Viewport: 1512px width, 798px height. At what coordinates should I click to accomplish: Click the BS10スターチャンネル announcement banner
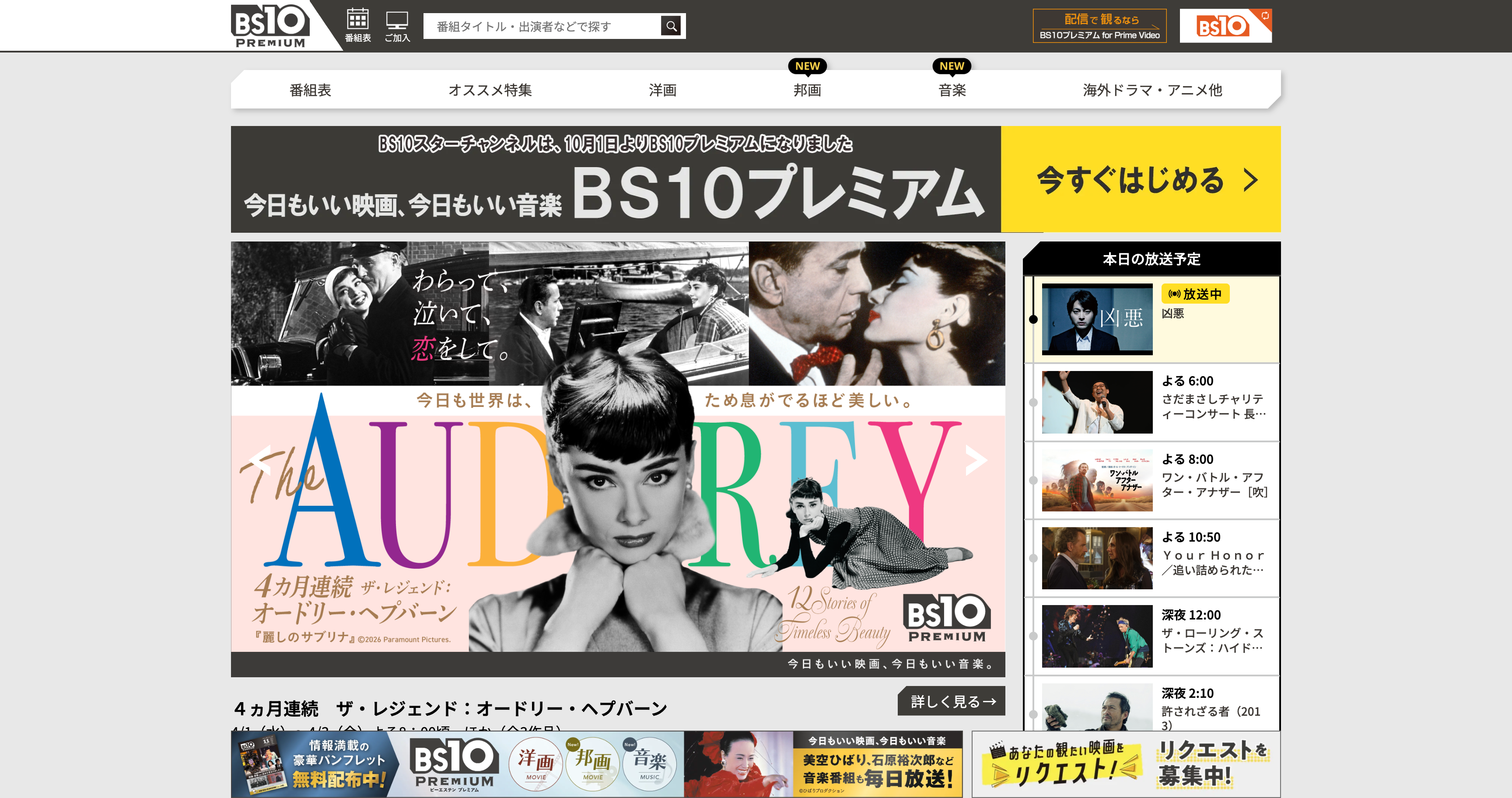[616, 179]
